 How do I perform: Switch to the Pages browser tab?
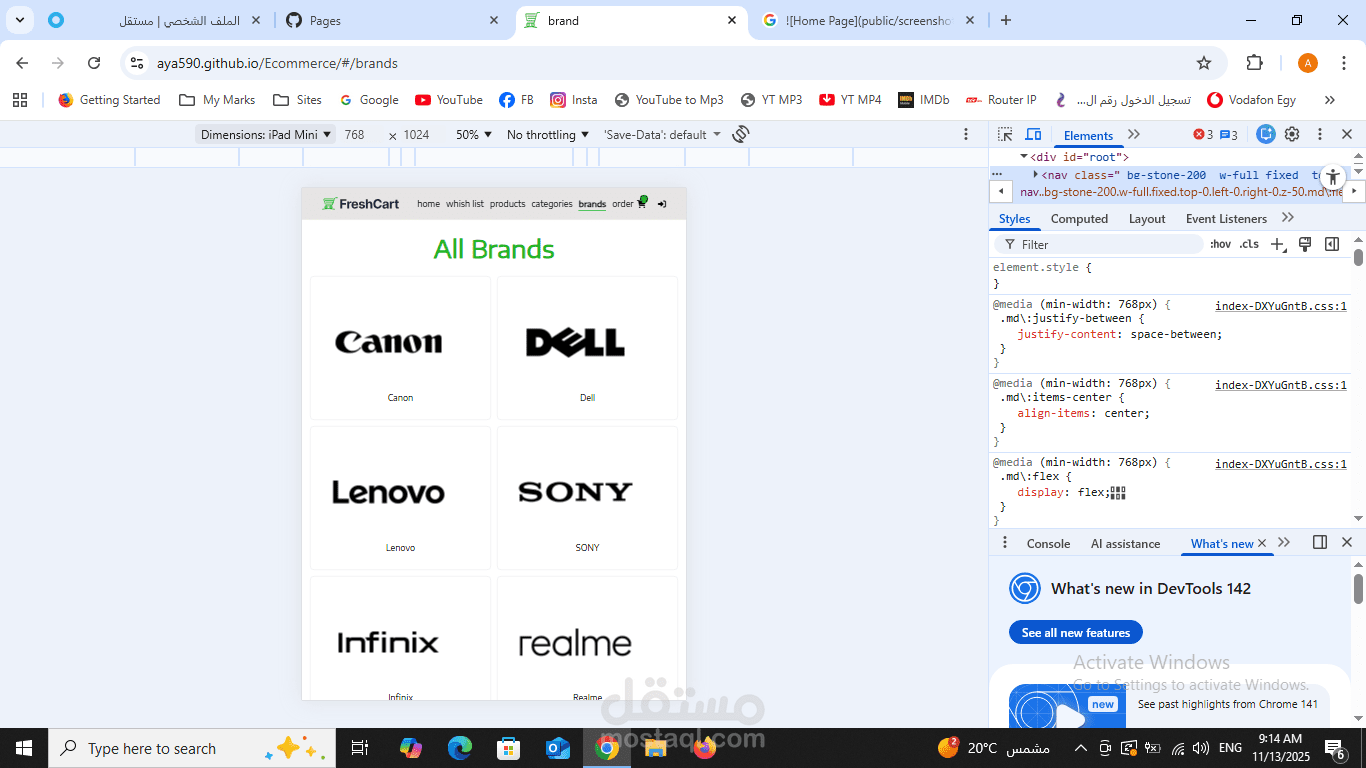(x=392, y=20)
